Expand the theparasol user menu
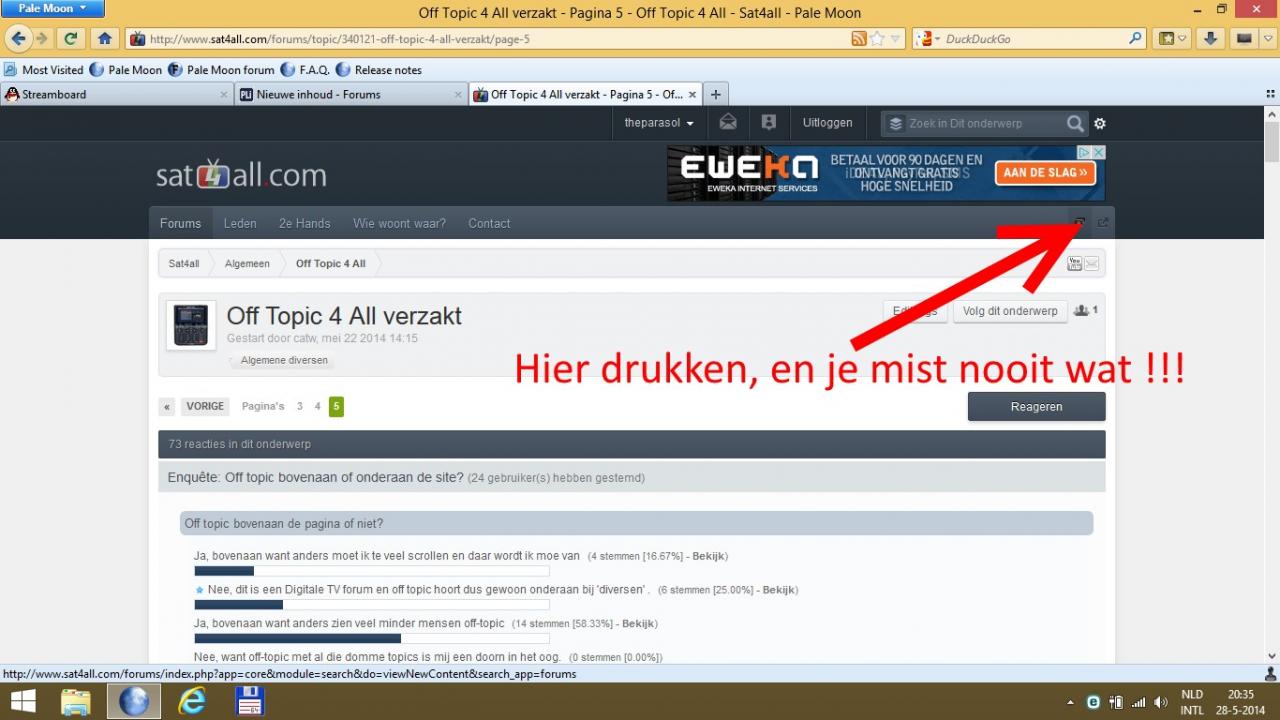 point(659,123)
